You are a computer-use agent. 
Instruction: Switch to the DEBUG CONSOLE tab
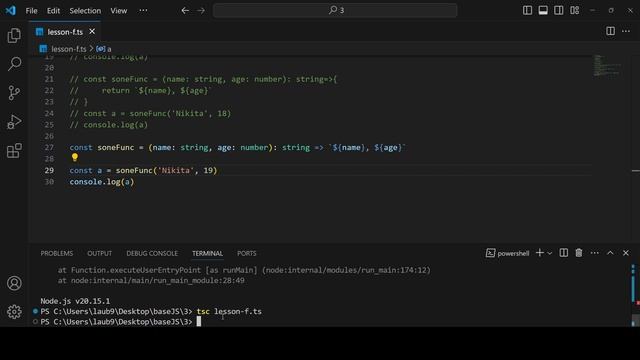click(152, 253)
